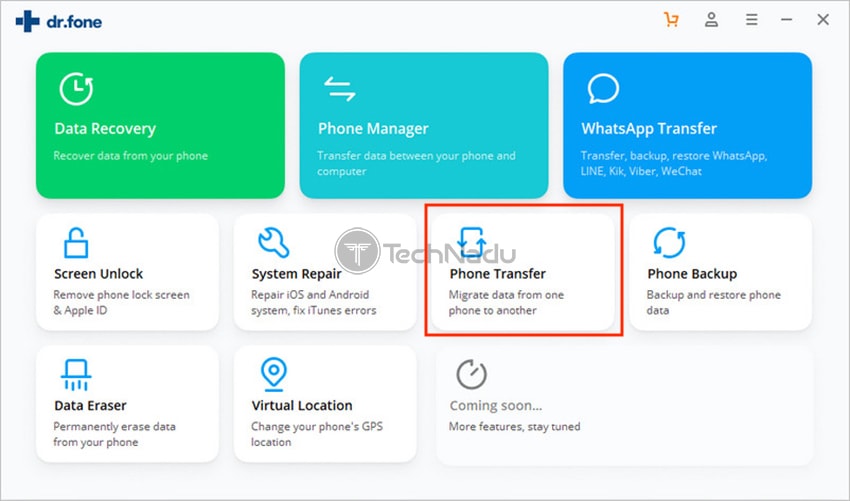The image size is (850, 501).
Task: Click 'Recover data from your phone' text
Action: [131, 156]
